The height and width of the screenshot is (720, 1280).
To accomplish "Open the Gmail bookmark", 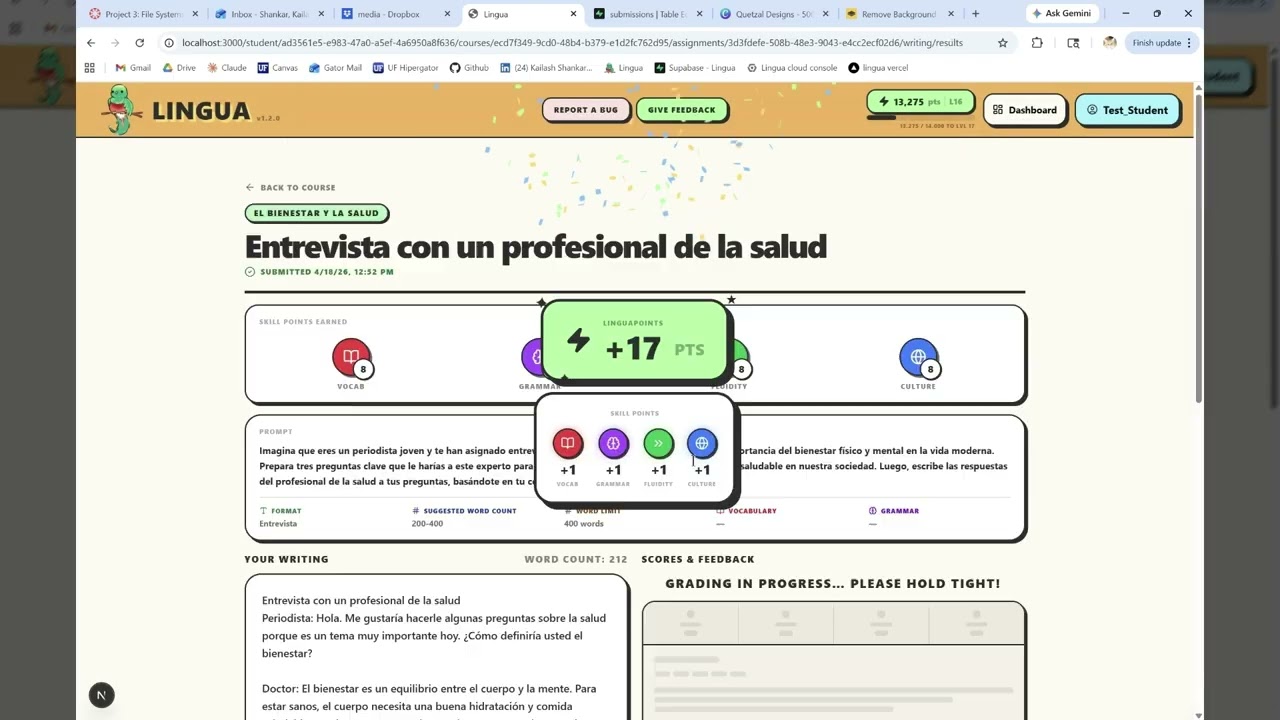I will [x=133, y=68].
